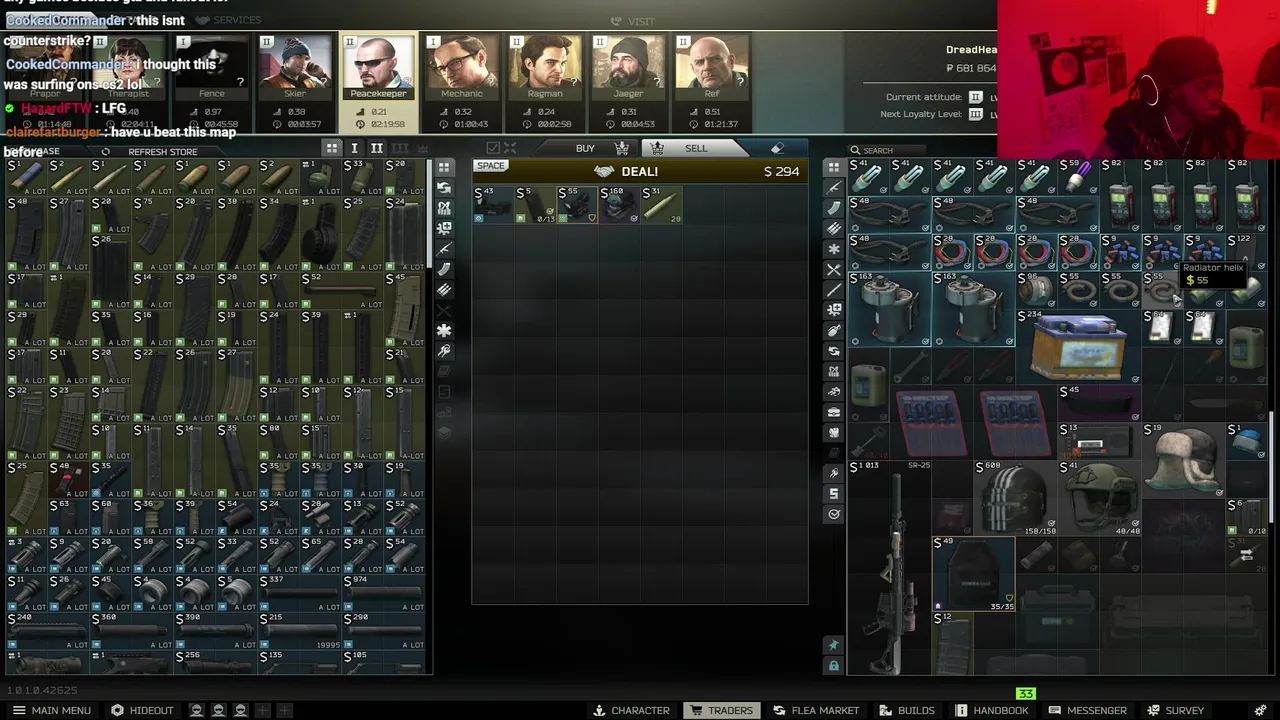Select gear vest category in trader sidebar

click(444, 208)
